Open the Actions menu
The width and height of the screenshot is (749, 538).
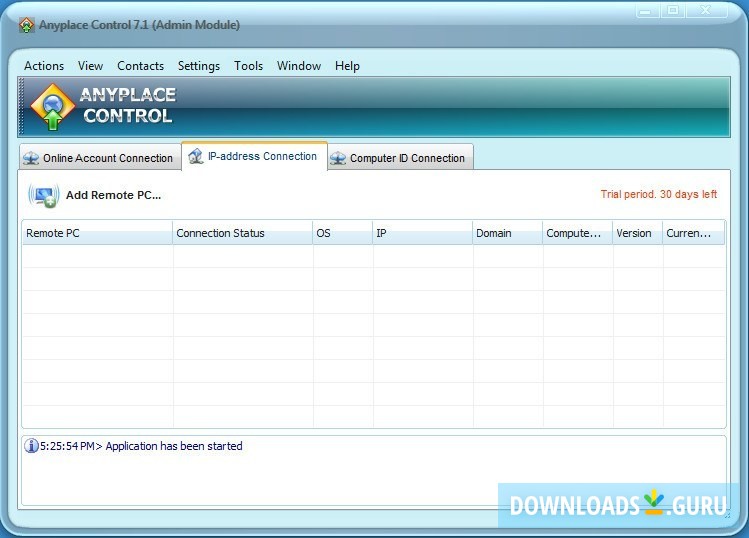tap(44, 65)
